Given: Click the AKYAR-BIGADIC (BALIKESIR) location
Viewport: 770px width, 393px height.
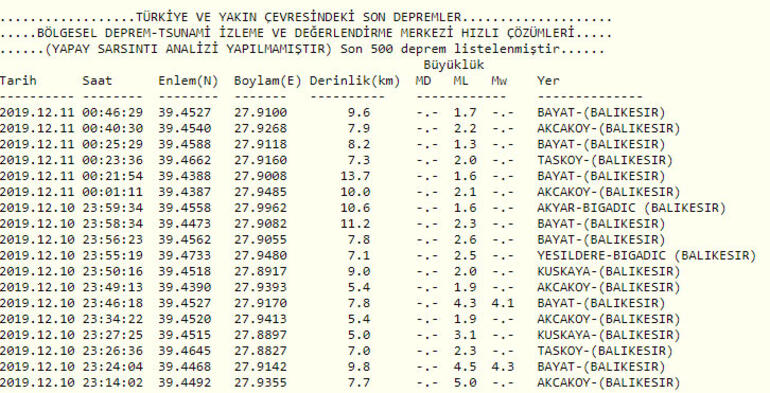Looking at the screenshot, I should click(632, 208).
